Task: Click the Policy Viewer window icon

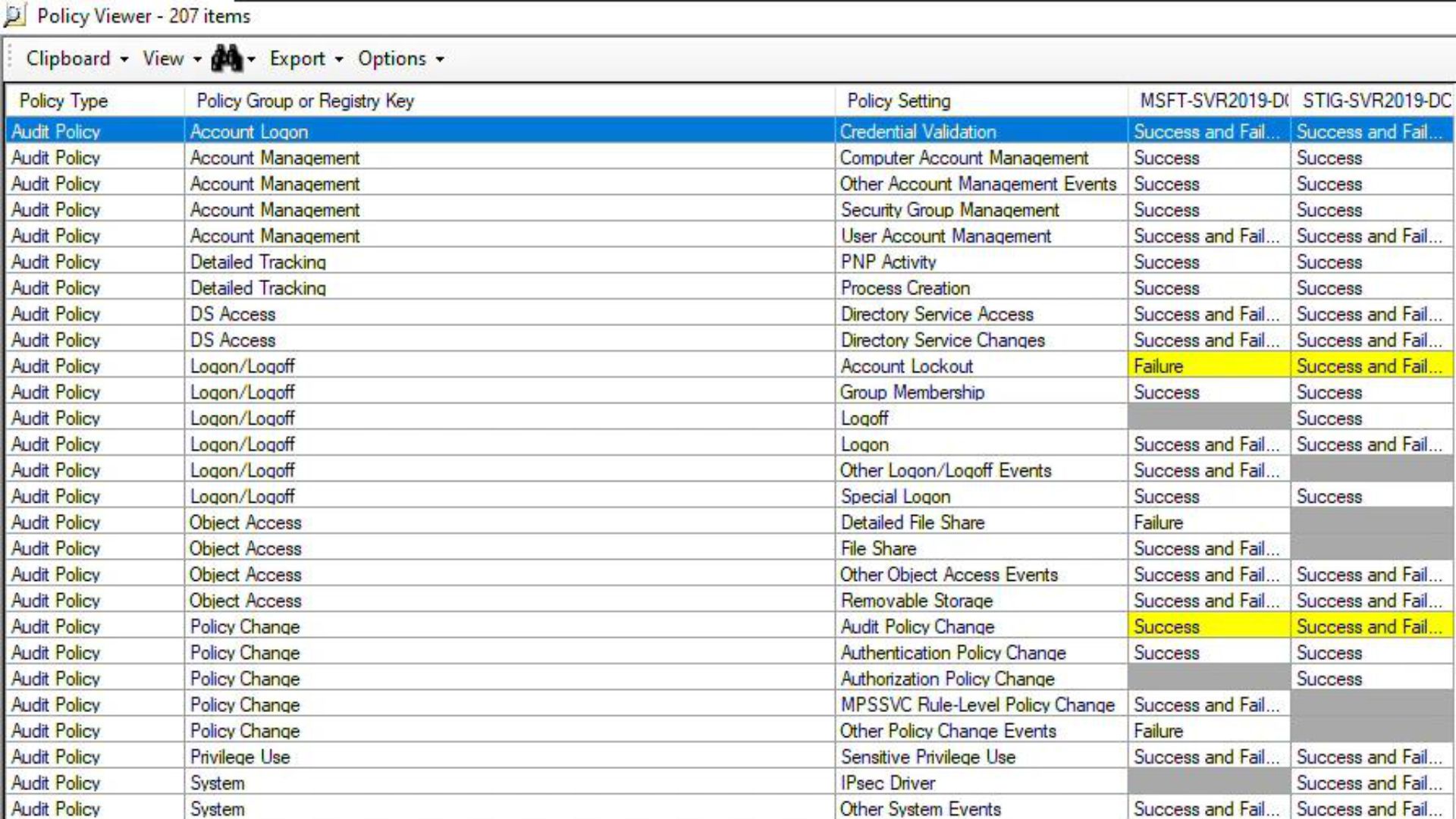Action: [x=15, y=16]
